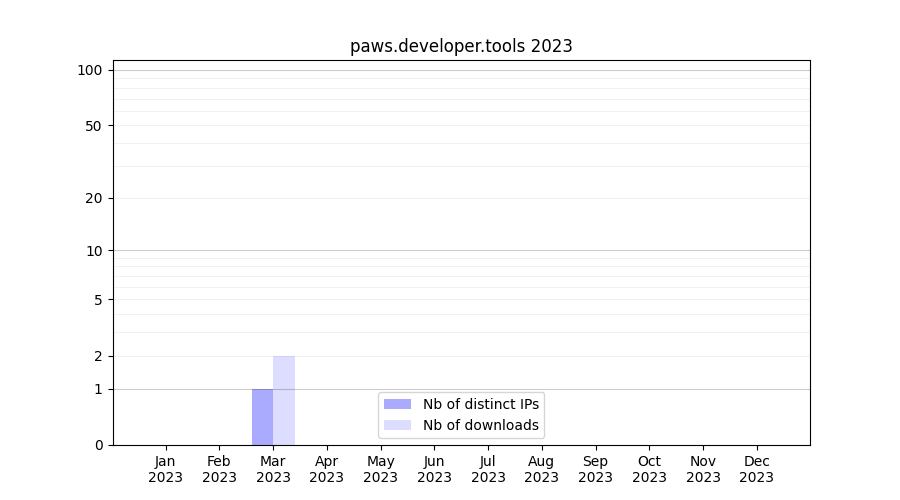
Task: Click the Sep 2023 x-axis label
Action: coord(595,469)
